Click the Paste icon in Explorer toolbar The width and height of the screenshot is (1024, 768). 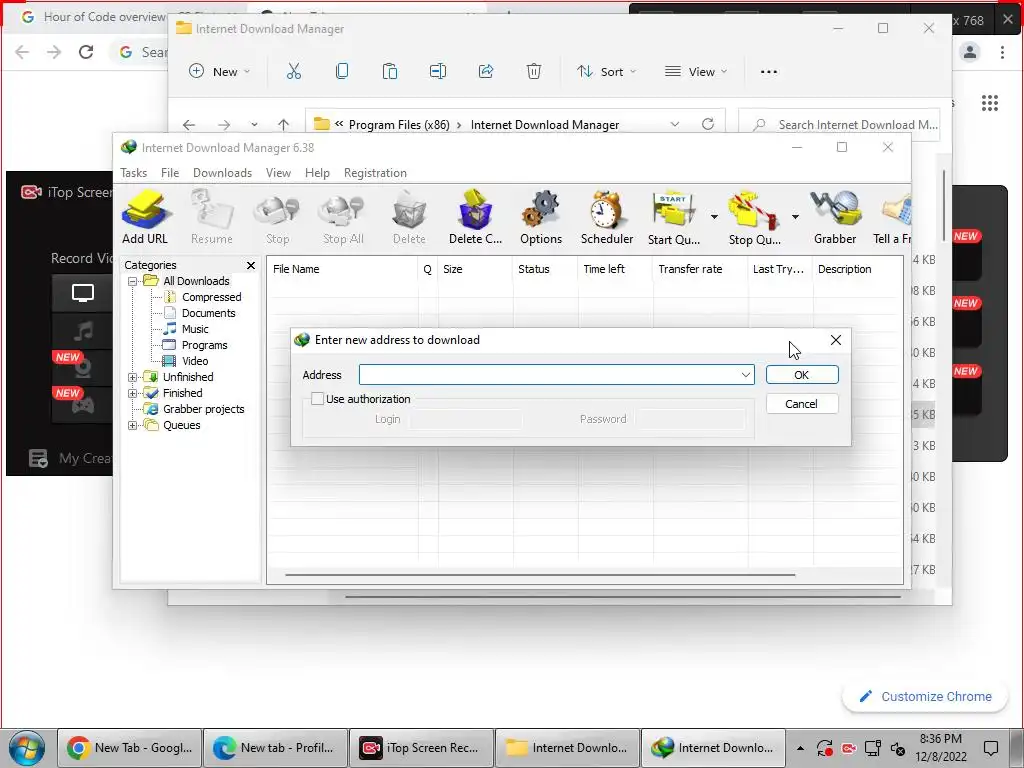tap(390, 71)
